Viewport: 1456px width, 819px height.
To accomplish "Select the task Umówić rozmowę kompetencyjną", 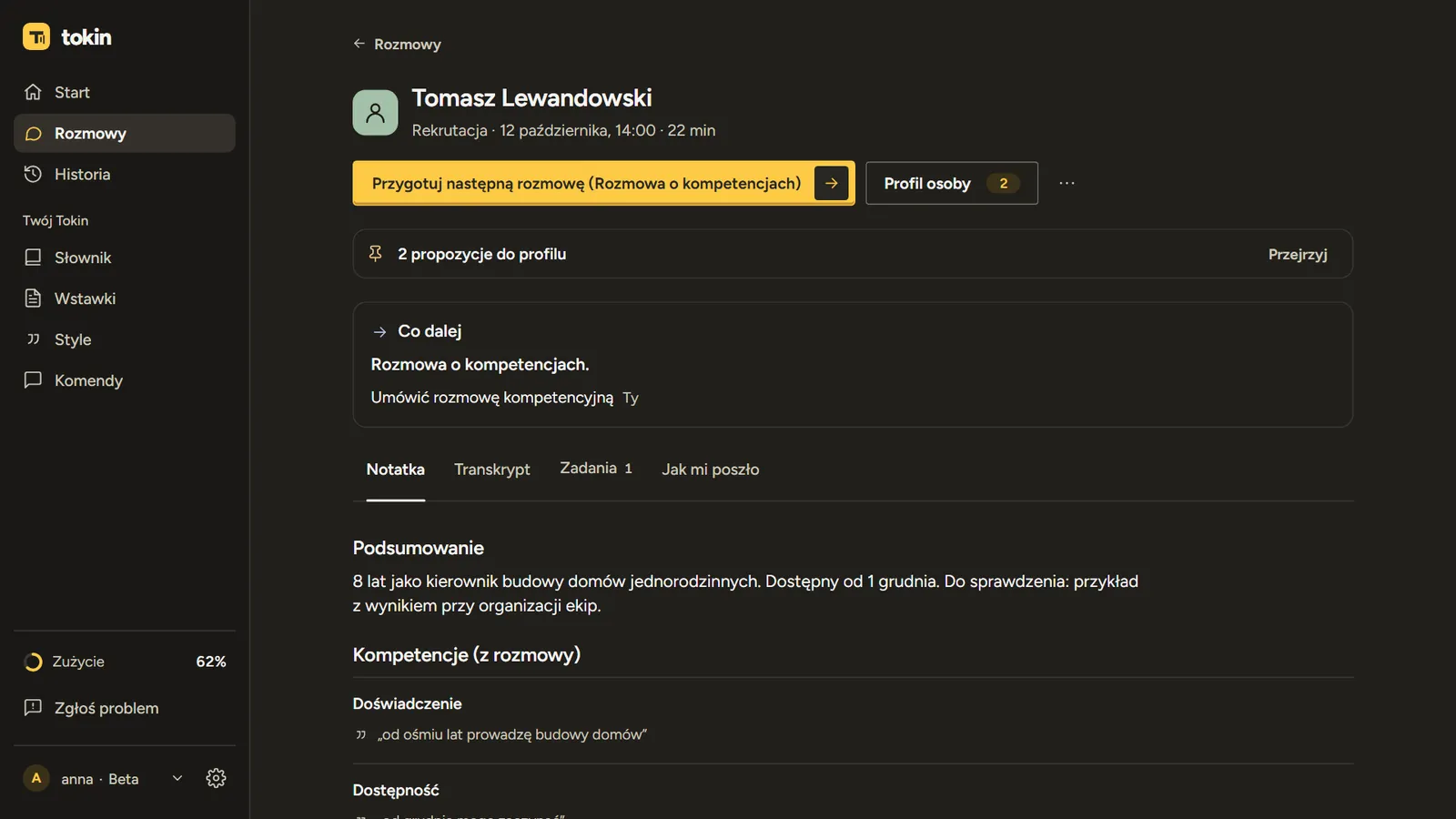I will [x=492, y=398].
